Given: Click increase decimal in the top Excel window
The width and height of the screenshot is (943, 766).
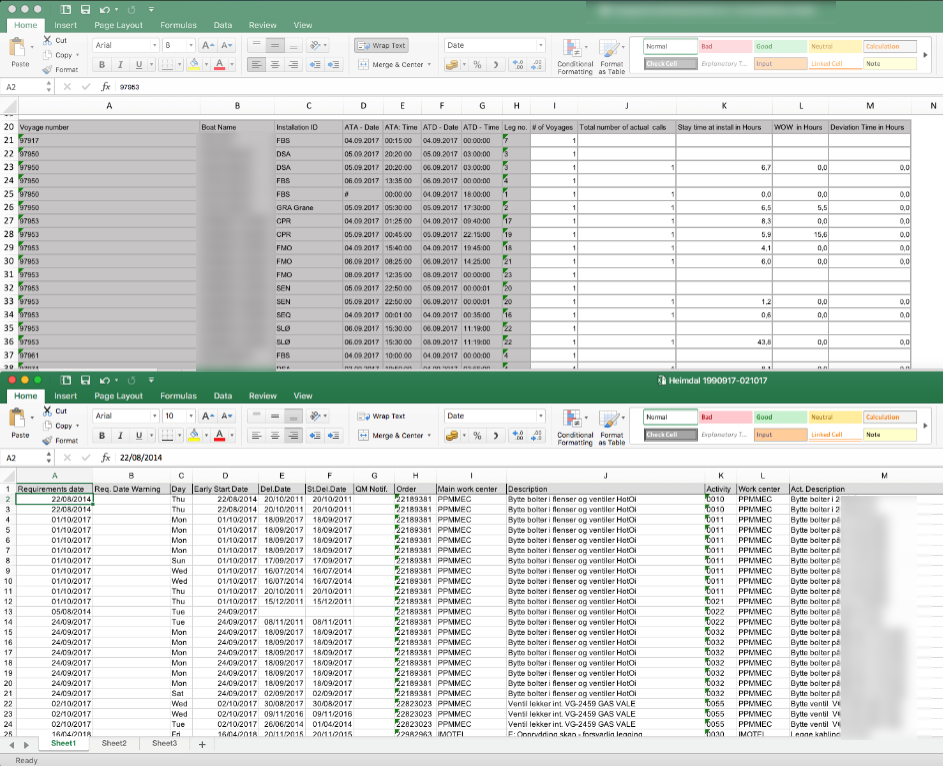Looking at the screenshot, I should tap(517, 64).
